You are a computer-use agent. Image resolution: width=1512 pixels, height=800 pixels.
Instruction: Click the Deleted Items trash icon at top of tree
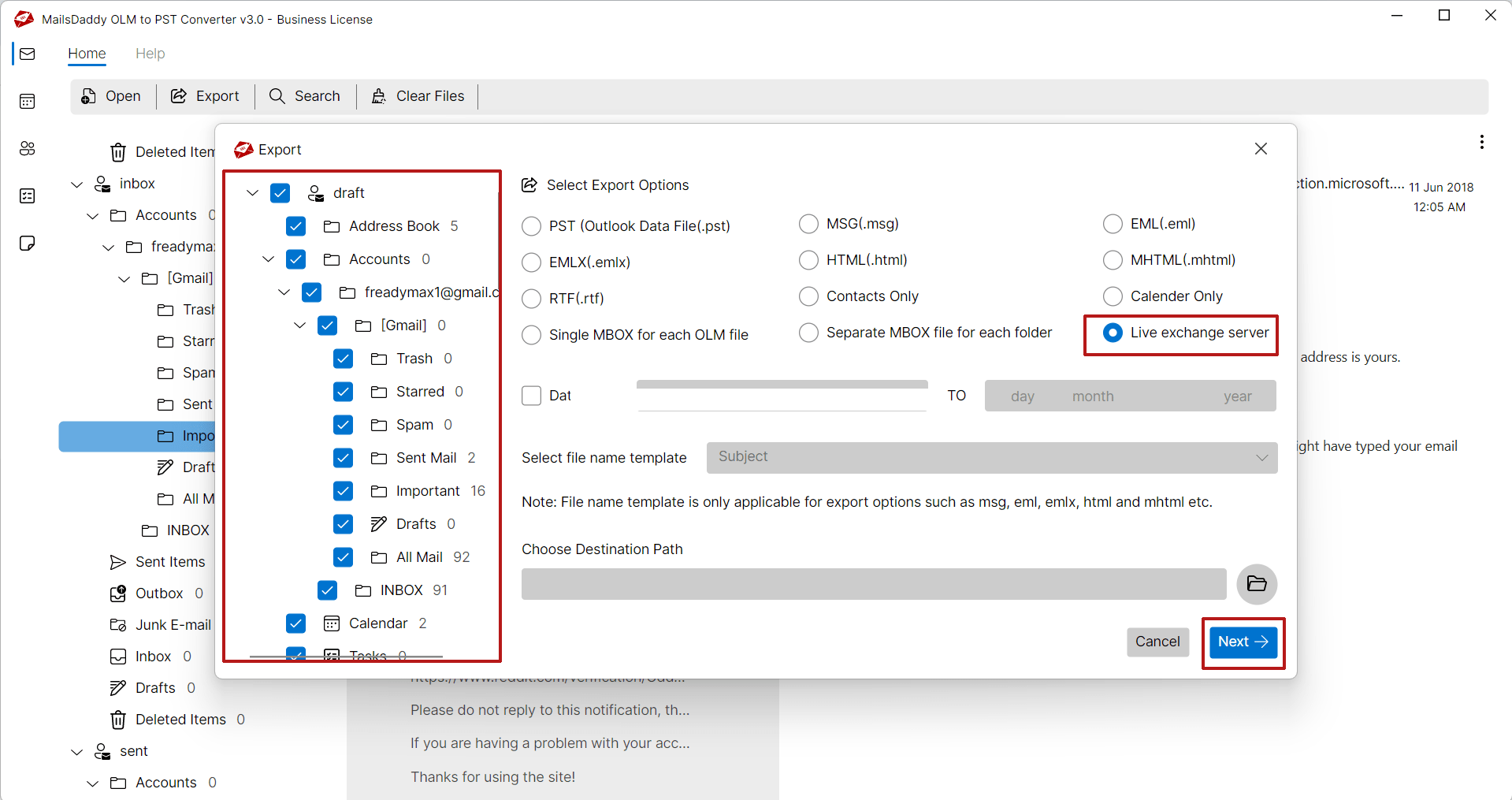pos(118,152)
